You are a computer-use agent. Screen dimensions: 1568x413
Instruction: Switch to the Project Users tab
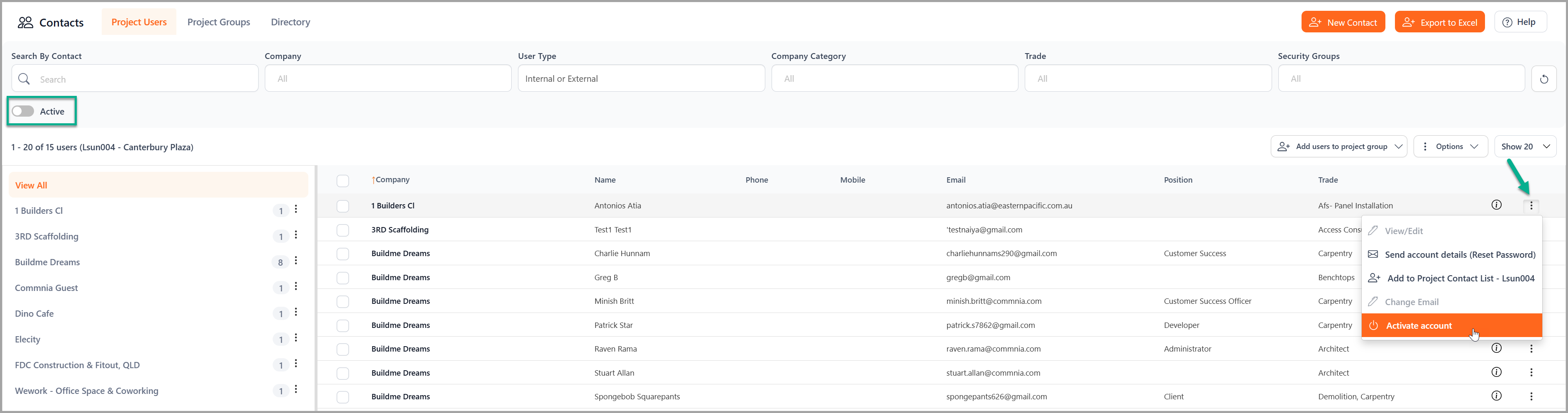point(139,22)
